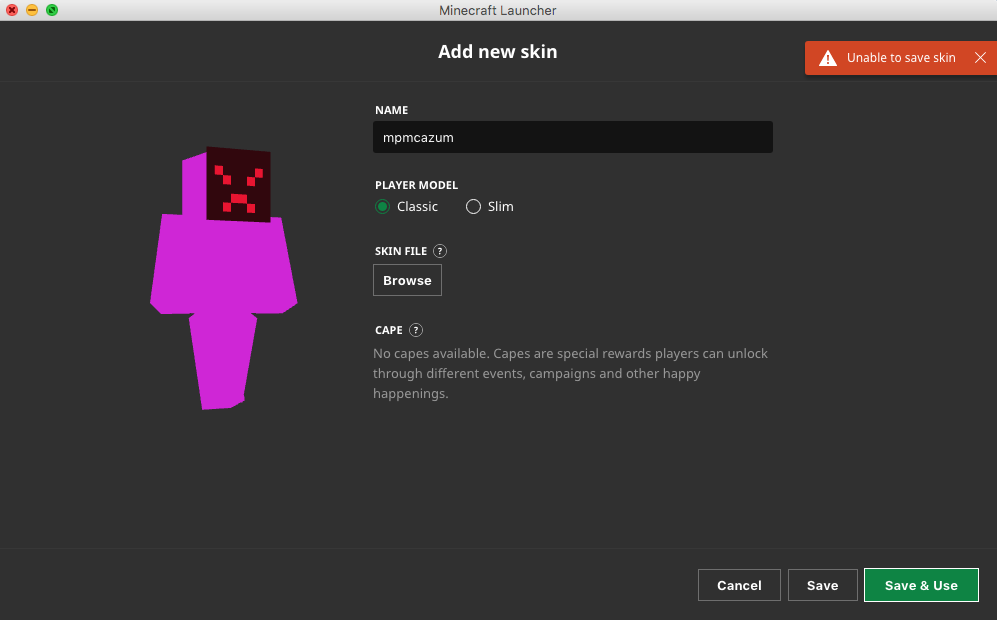Open the Skin File help question mark

(440, 251)
